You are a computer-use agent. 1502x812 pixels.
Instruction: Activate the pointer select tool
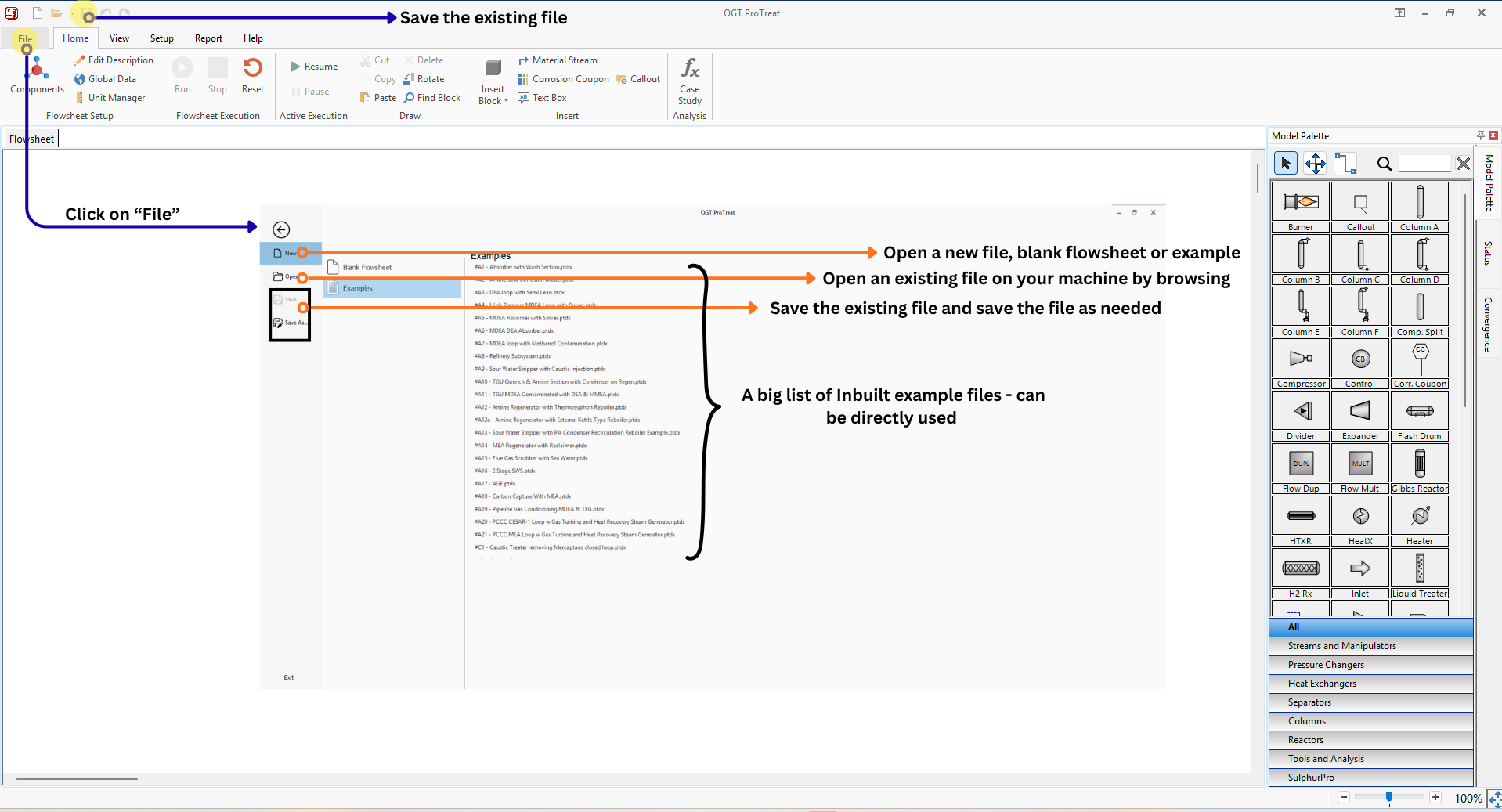click(x=1285, y=164)
